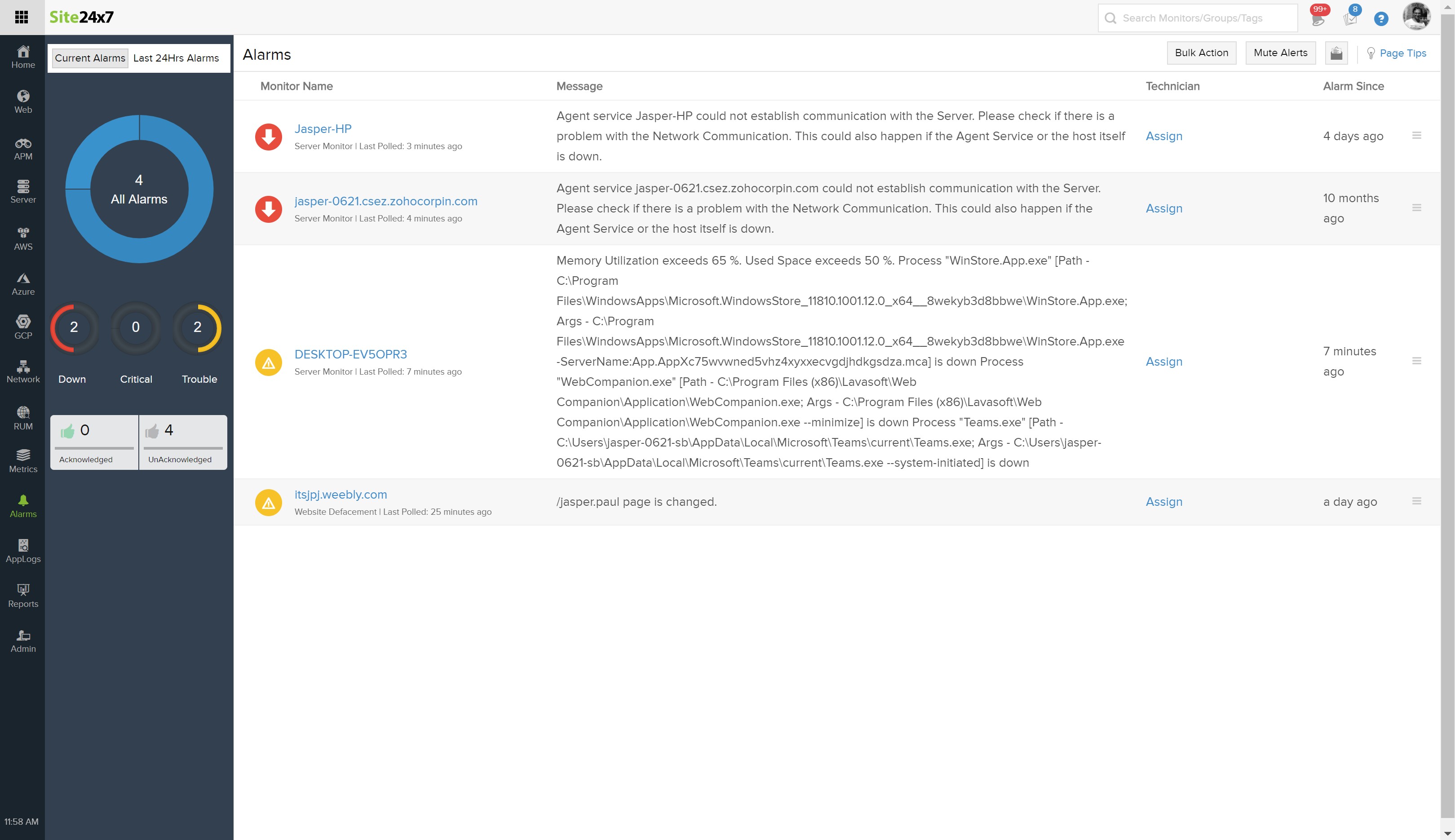Switch to the Last 24Hrs Alarms tab
Viewport: 1455px width, 840px height.
pyautogui.click(x=176, y=58)
